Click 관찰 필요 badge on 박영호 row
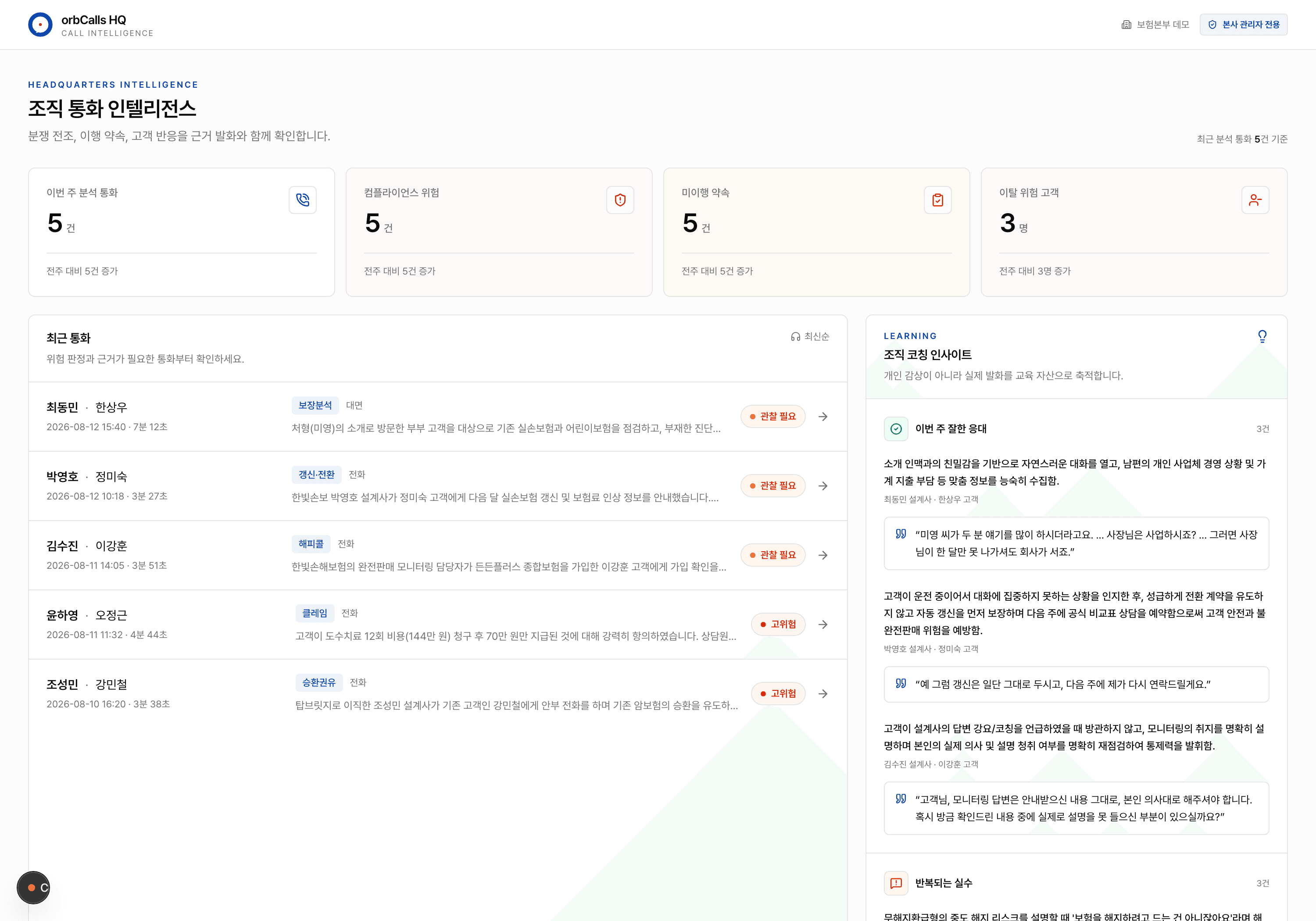This screenshot has height=921, width=1316. (x=772, y=486)
